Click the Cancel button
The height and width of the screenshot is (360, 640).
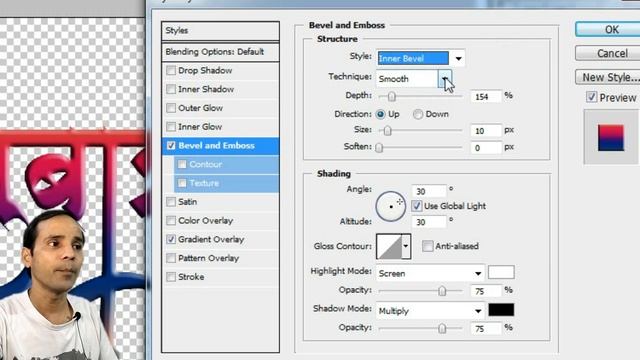point(608,53)
